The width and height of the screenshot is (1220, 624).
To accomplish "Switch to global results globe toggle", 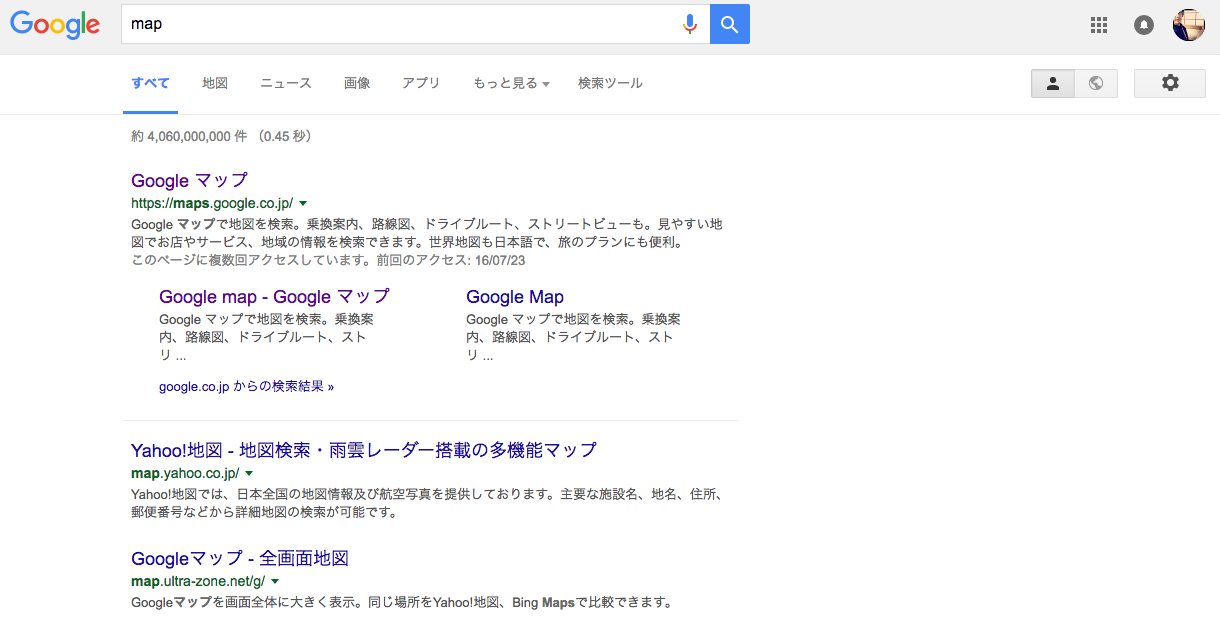I will coord(1096,83).
